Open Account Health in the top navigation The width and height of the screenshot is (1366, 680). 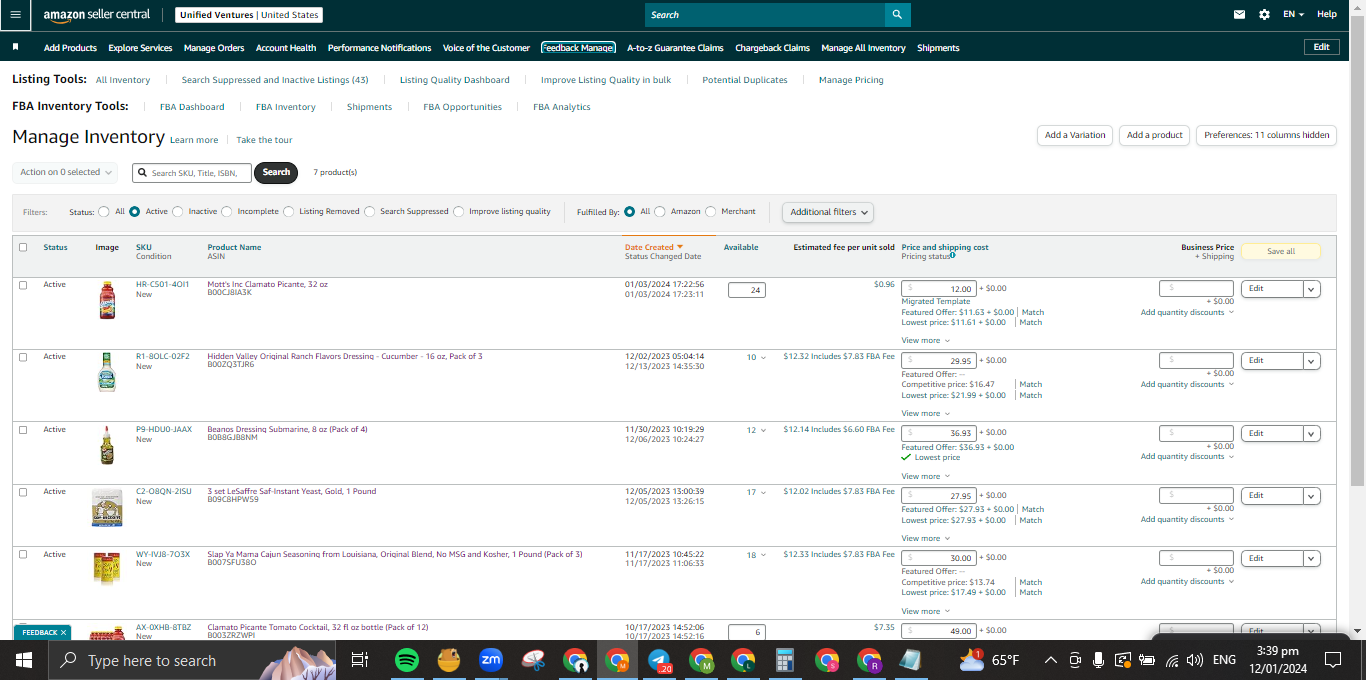point(286,48)
